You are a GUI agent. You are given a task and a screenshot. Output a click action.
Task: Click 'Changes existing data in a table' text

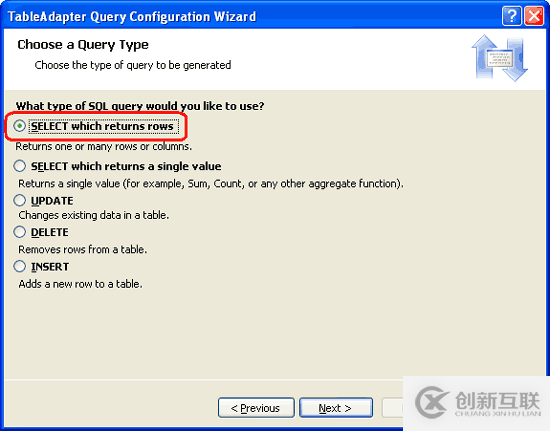point(94,215)
